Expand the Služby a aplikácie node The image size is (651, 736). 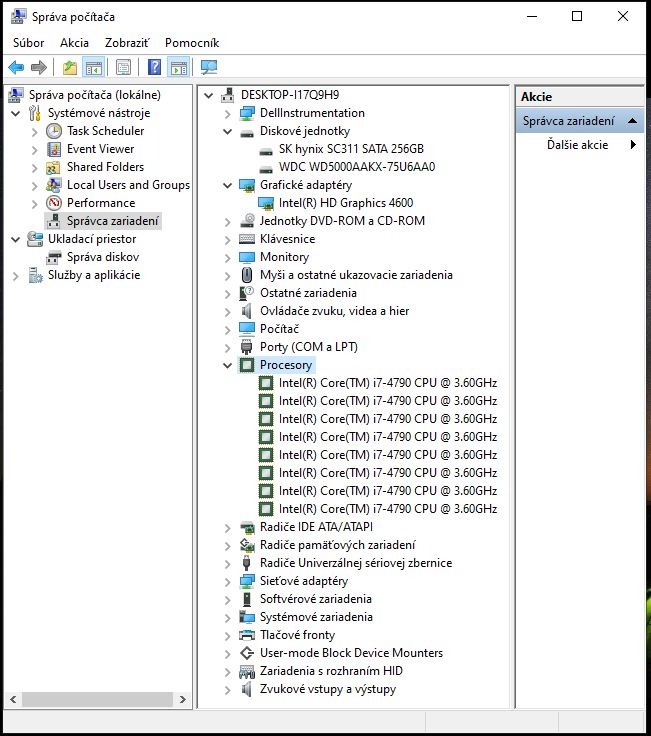(15, 276)
